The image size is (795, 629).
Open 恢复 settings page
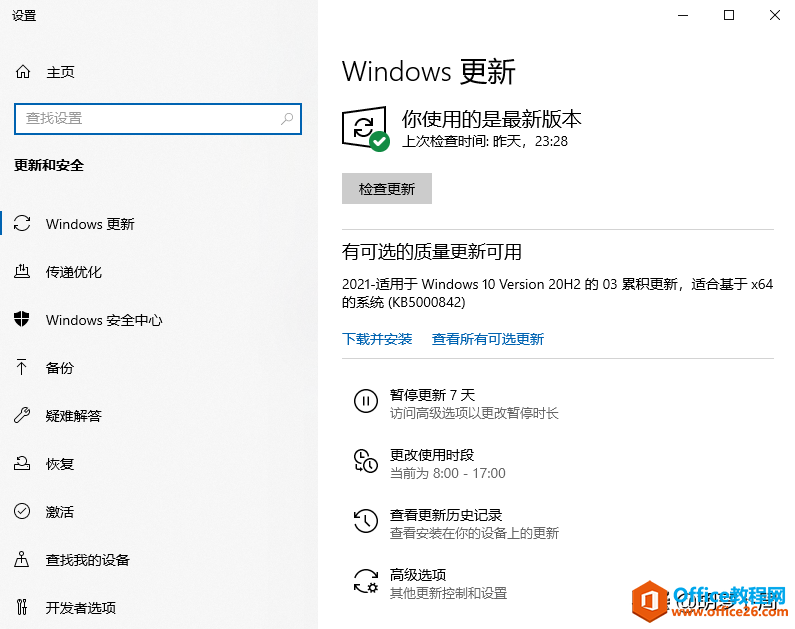pos(60,464)
